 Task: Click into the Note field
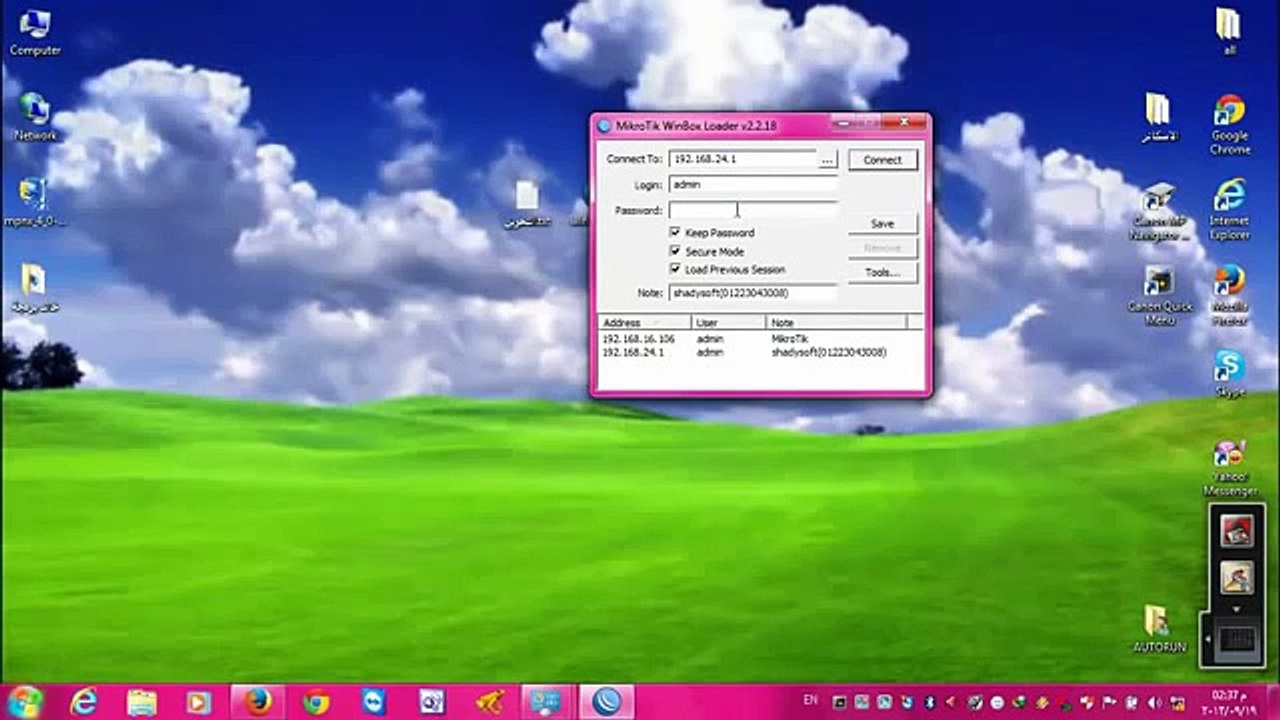(753, 293)
